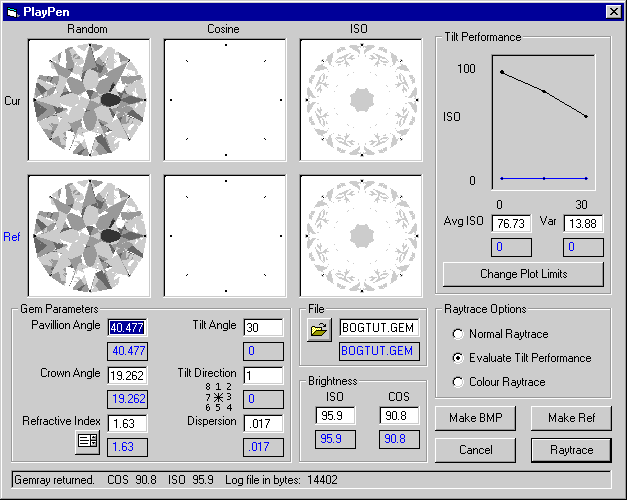Open the refractive index table icon
Image resolution: width=627 pixels, height=500 pixels.
[x=88, y=442]
